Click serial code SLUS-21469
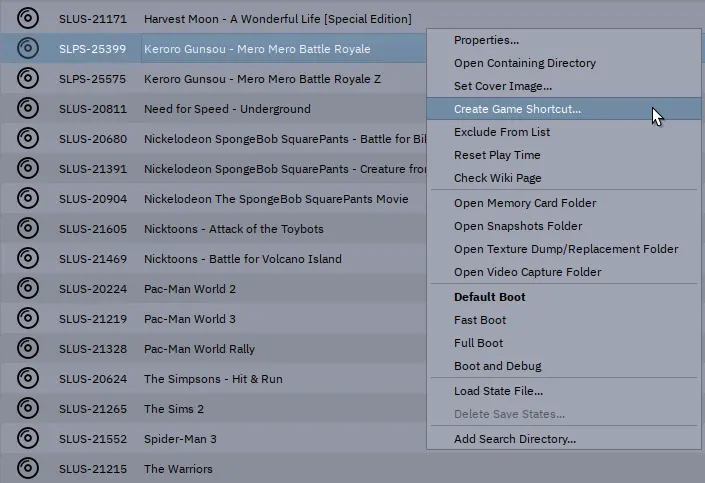The image size is (705, 483). click(93, 259)
